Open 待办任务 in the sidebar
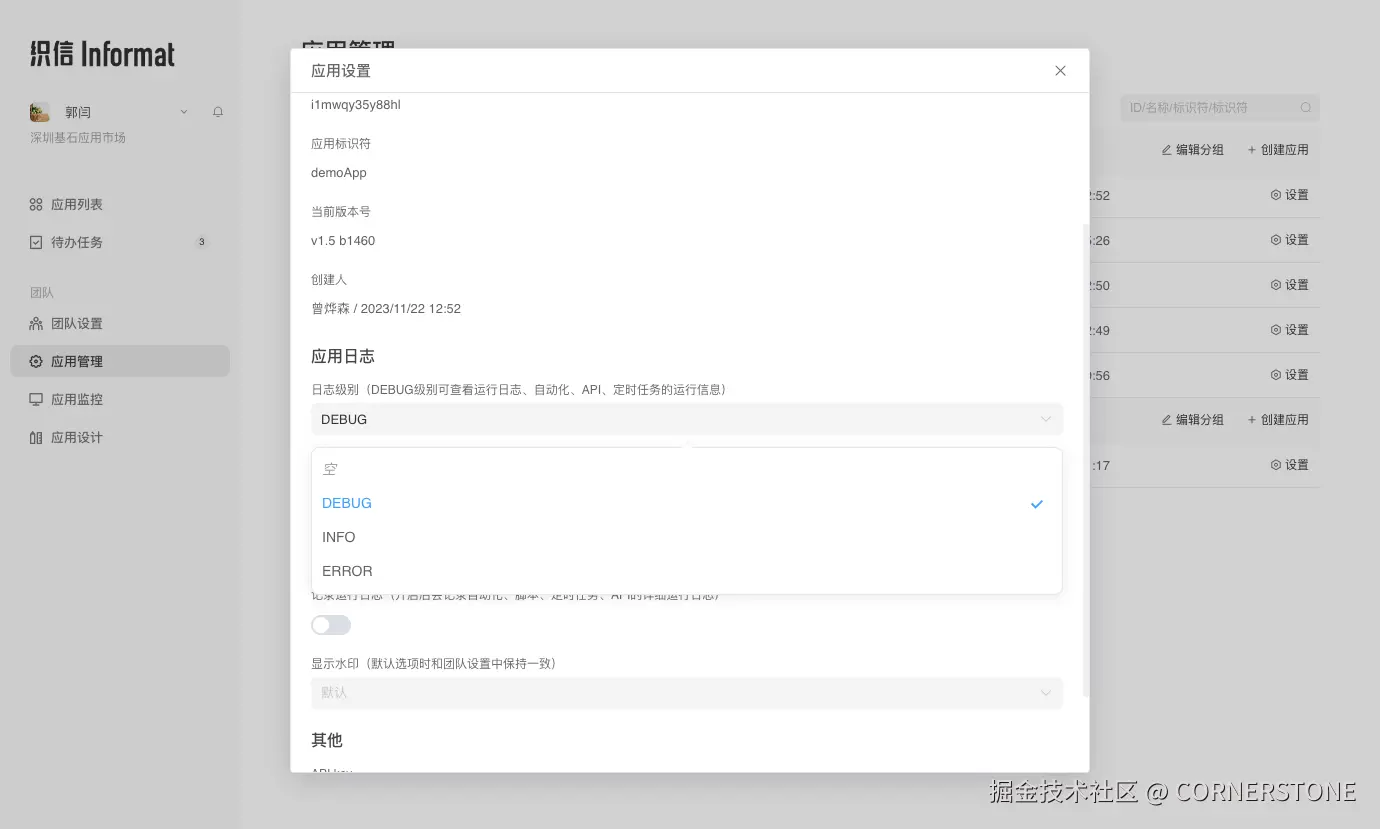 coord(120,242)
